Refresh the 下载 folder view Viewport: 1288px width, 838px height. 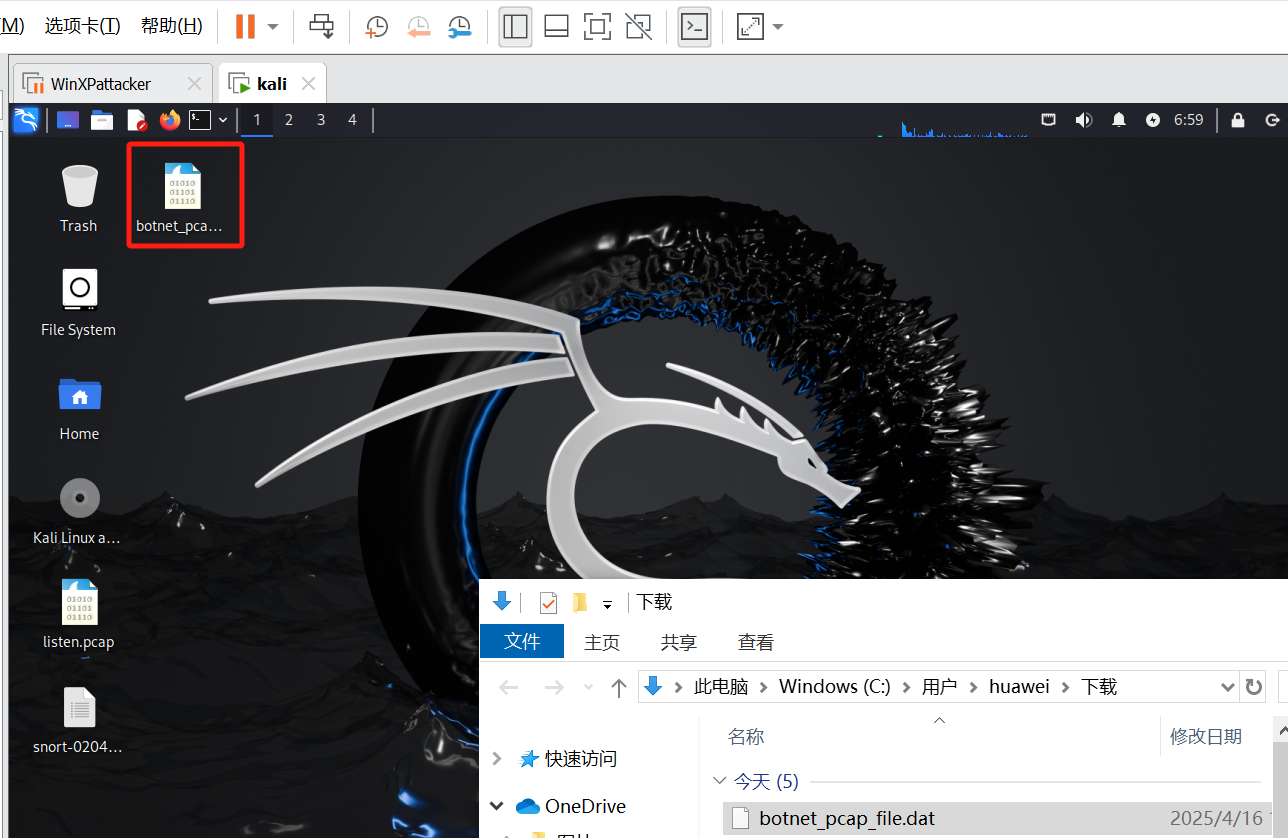[1253, 687]
